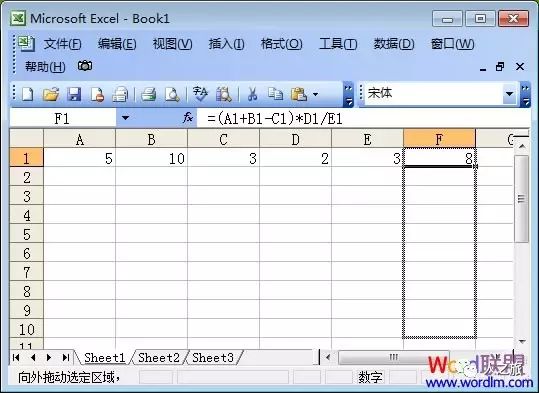Open the 插入(I) menu
The image size is (539, 393).
point(227,44)
